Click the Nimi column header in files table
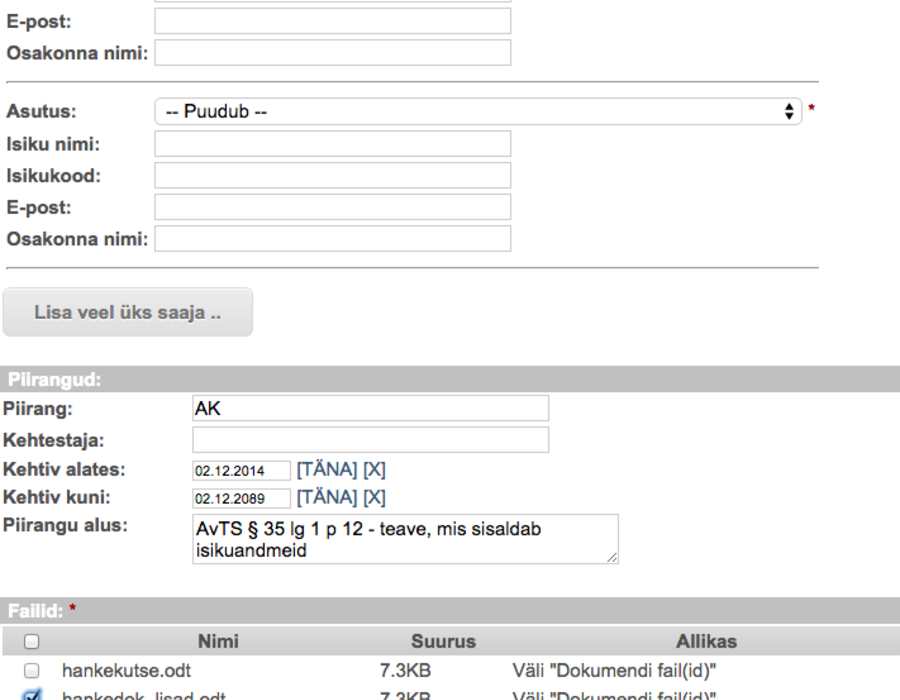The height and width of the screenshot is (700, 900). pyautogui.click(x=218, y=641)
